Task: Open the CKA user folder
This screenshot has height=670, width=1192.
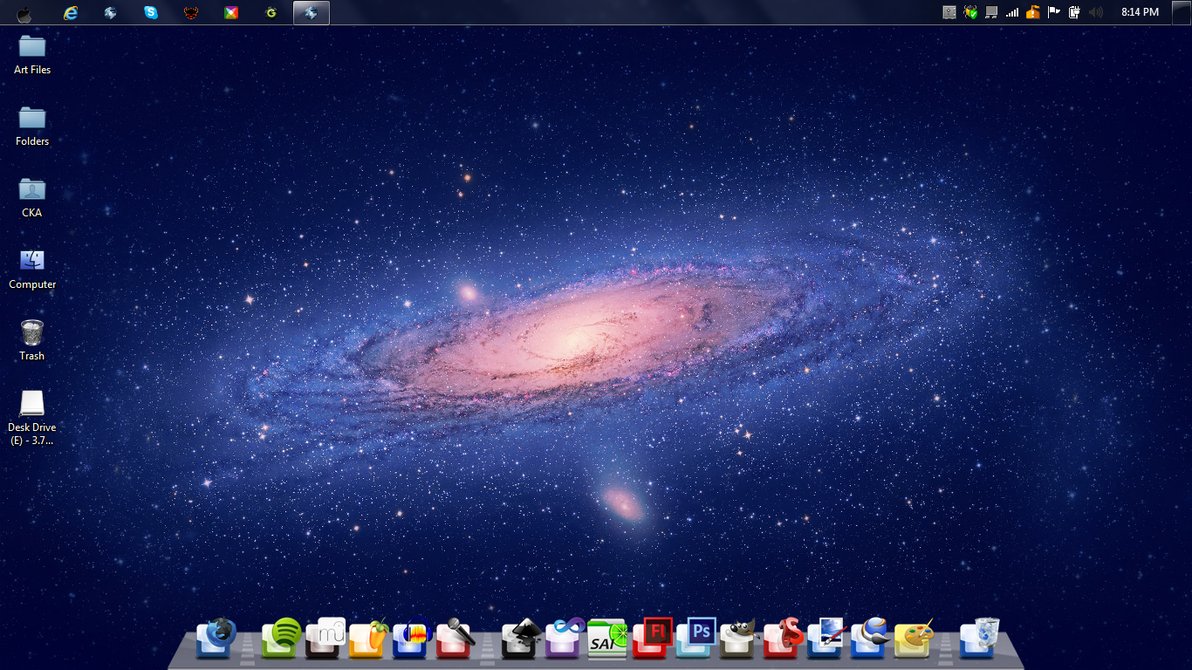Action: 32,197
